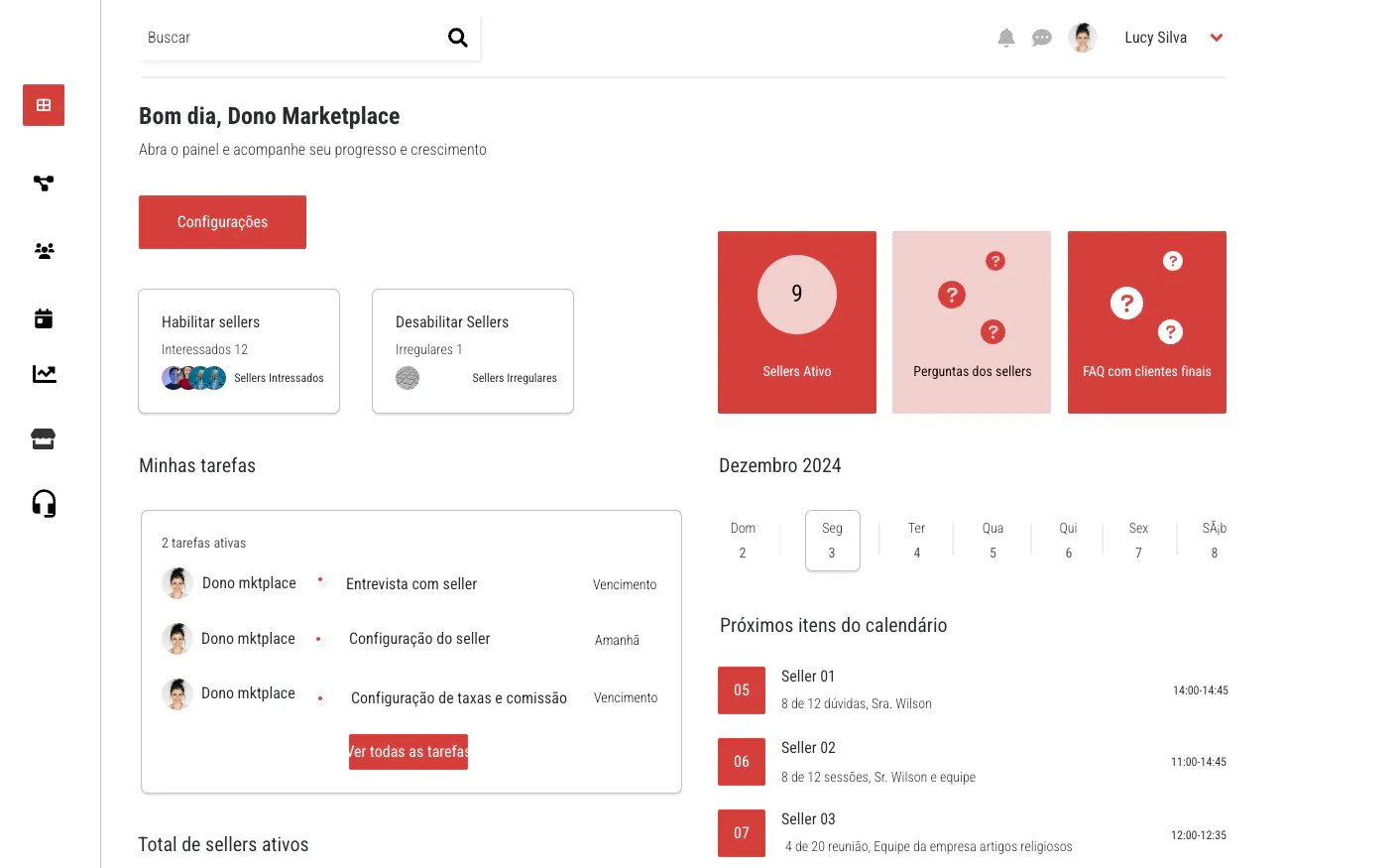Click the red 07 date badge

[742, 833]
